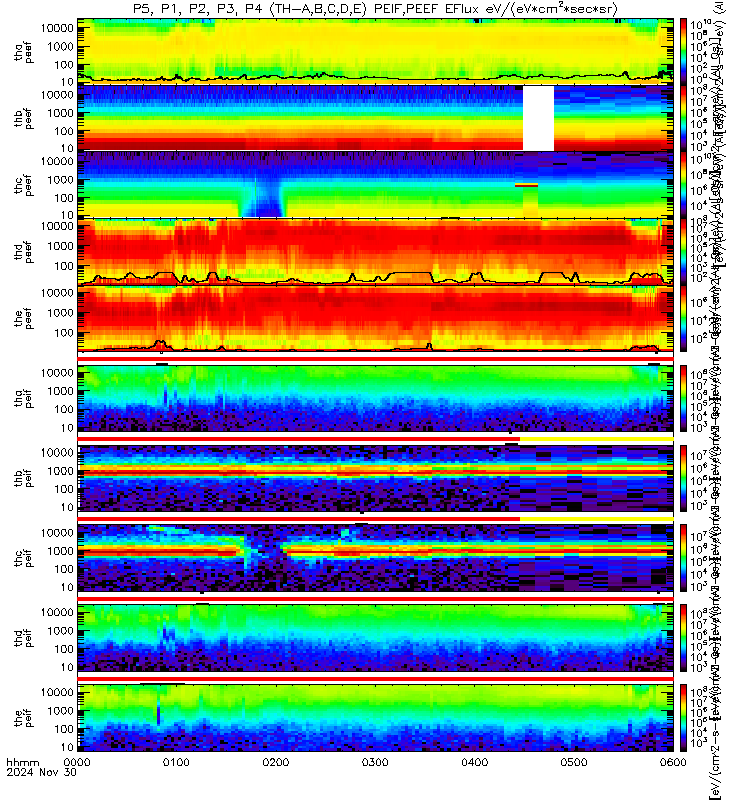750x800 pixels.
Task: Click the color bar beside thg peif panel
Action: pyautogui.click(x=683, y=398)
